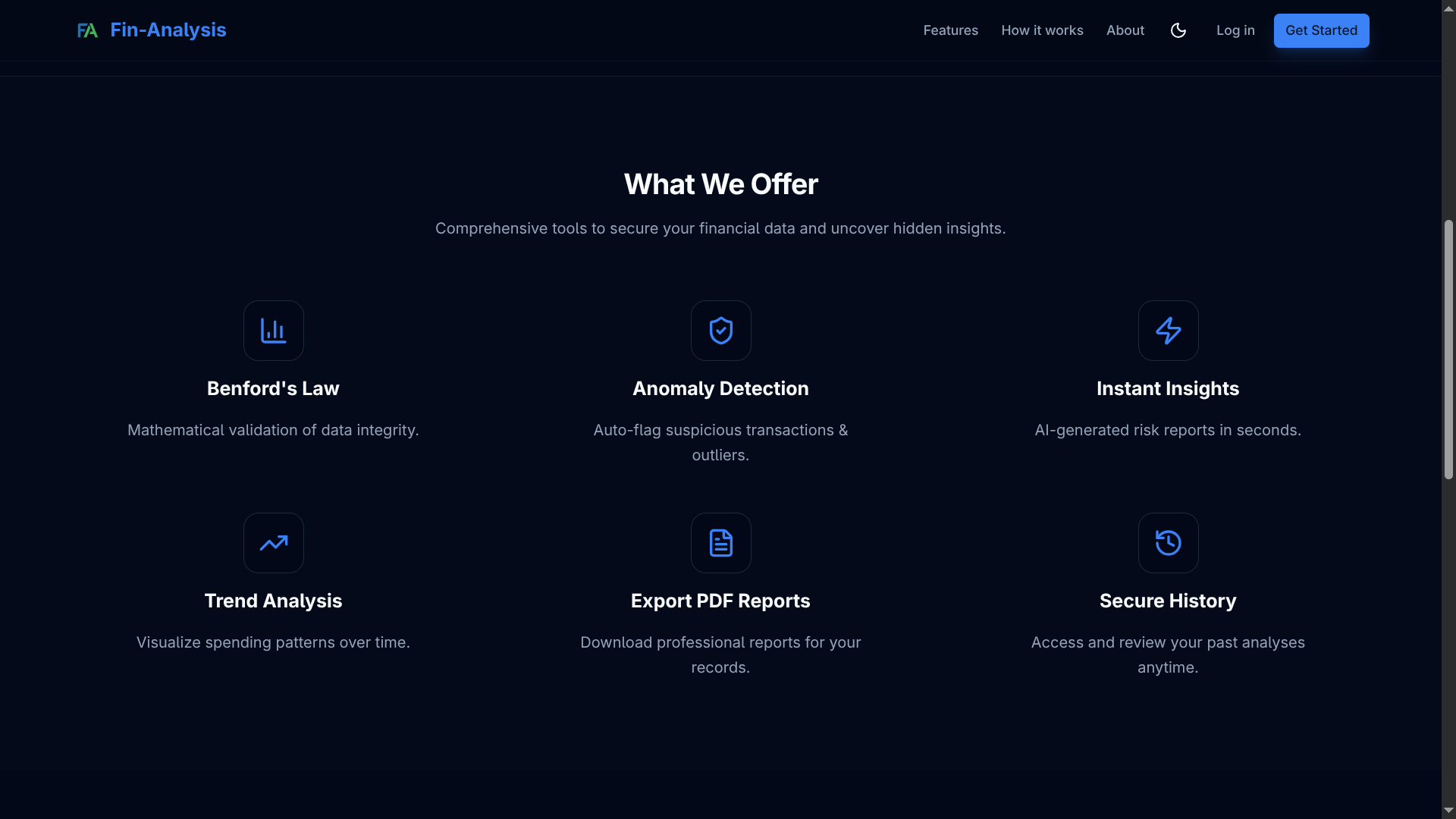Open the About nav link
The height and width of the screenshot is (819, 1456).
point(1125,30)
